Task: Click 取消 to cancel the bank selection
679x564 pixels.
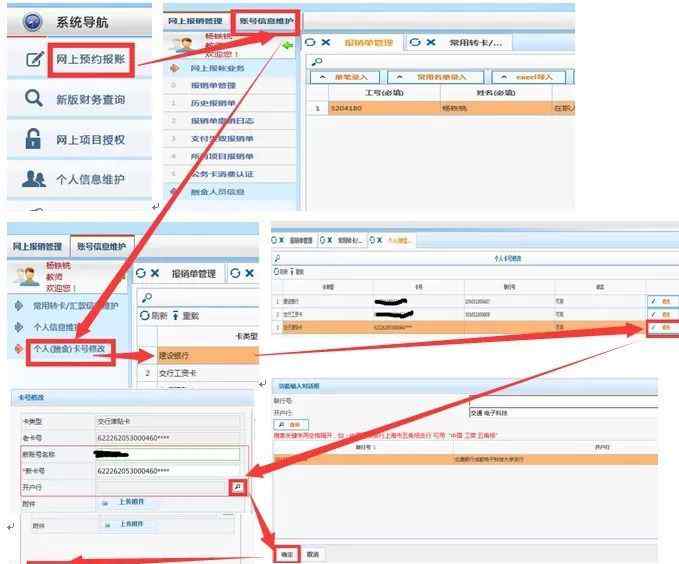Action: [313, 553]
